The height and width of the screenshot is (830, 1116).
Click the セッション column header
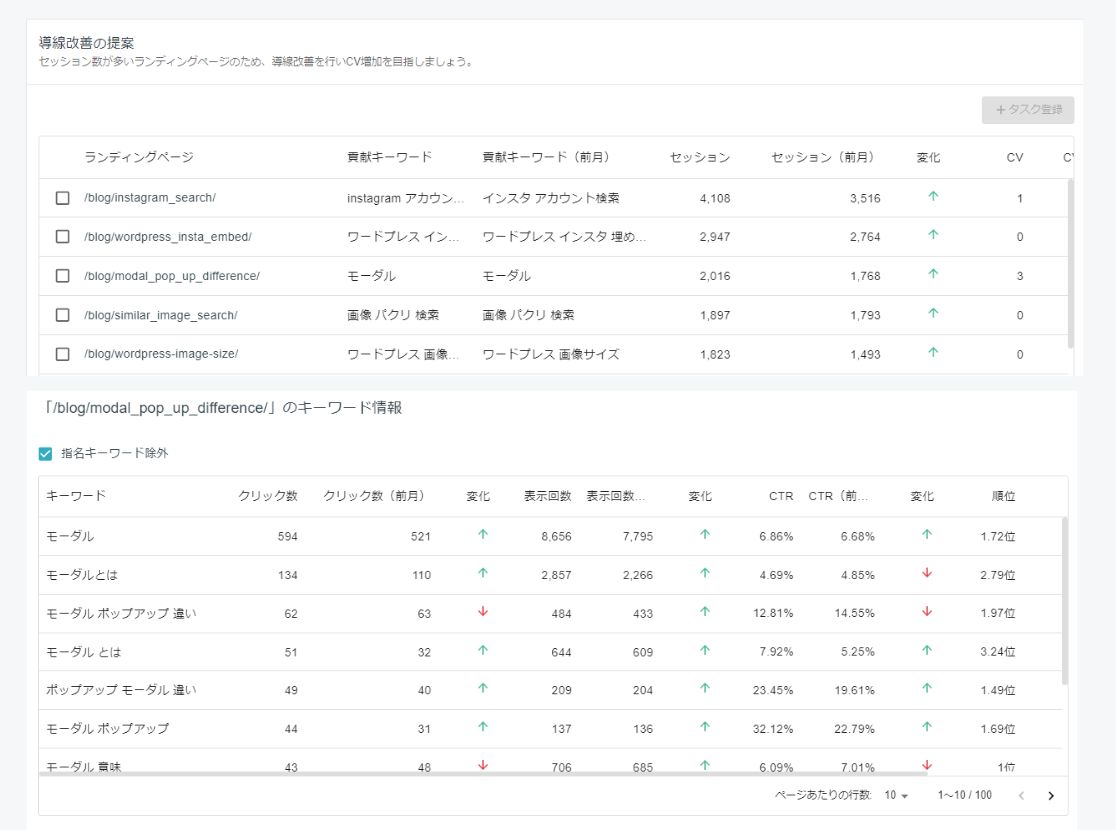coord(700,157)
